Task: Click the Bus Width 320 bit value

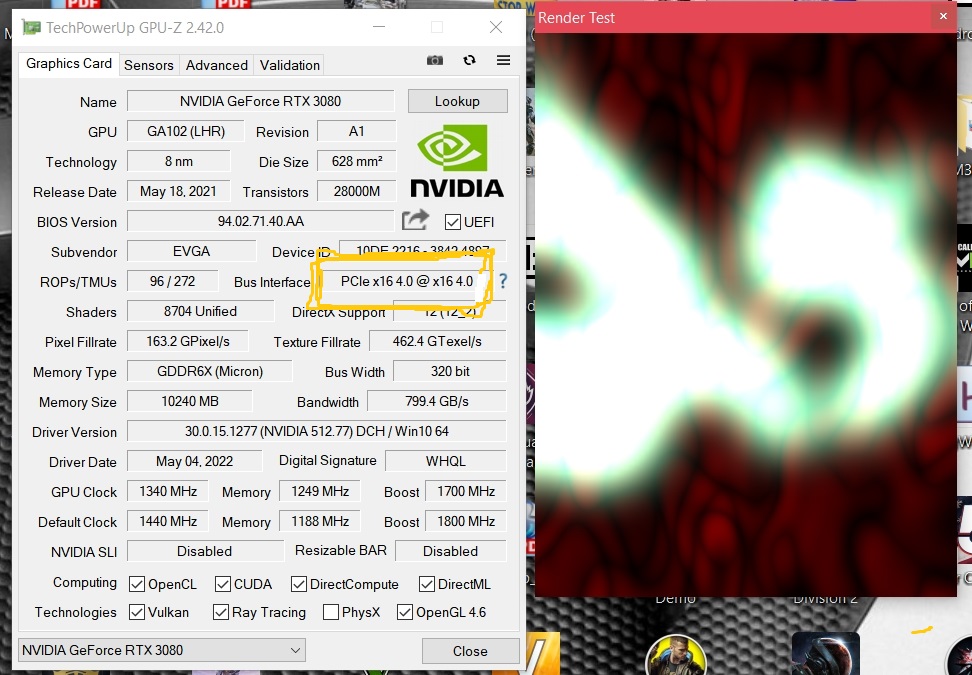Action: click(x=449, y=371)
